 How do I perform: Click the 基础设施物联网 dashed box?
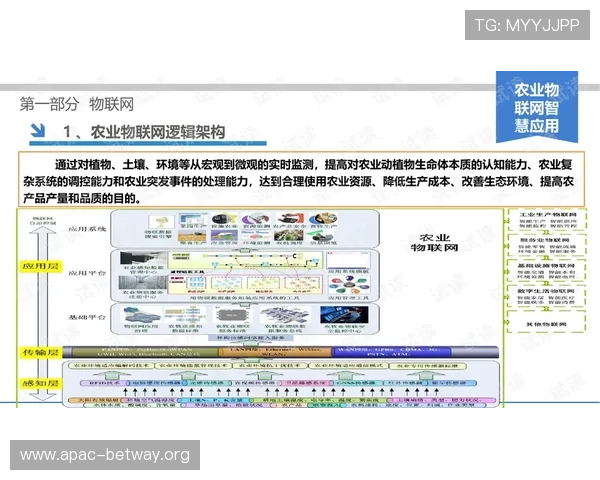(548, 271)
